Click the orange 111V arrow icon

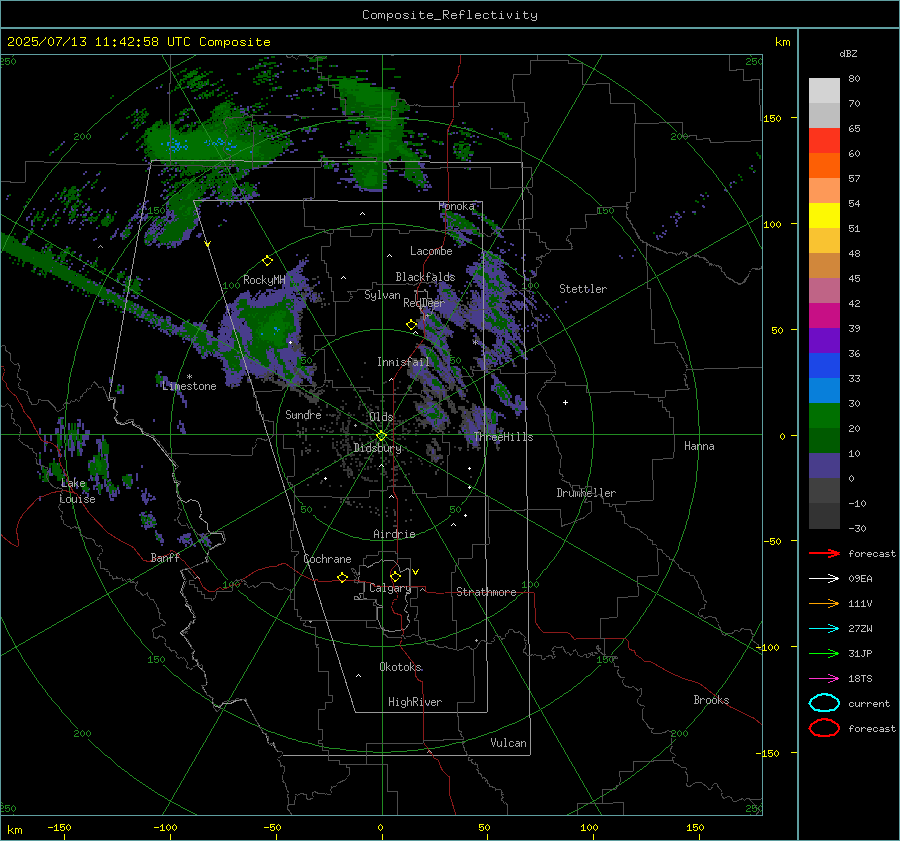point(824,603)
